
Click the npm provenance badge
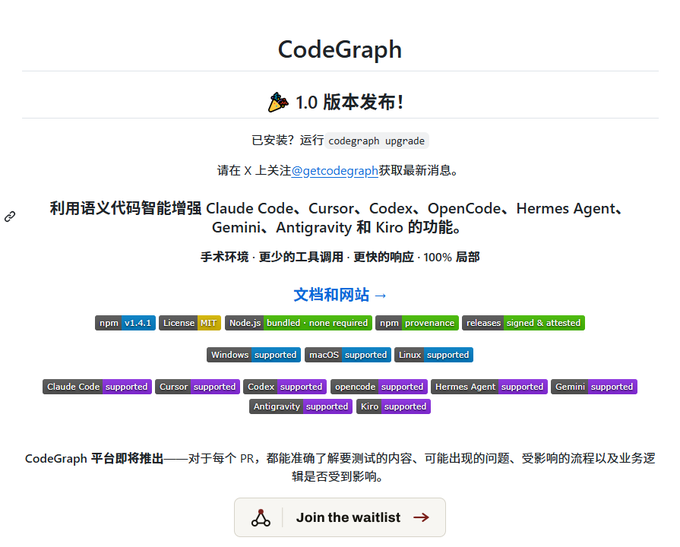point(417,323)
